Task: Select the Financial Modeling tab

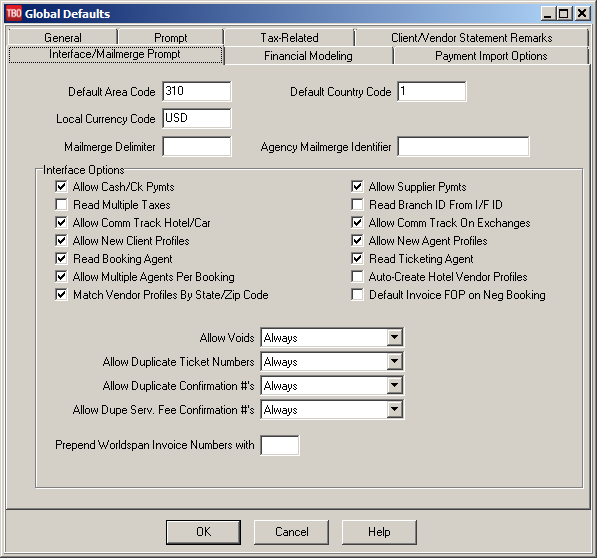Action: coord(308,56)
